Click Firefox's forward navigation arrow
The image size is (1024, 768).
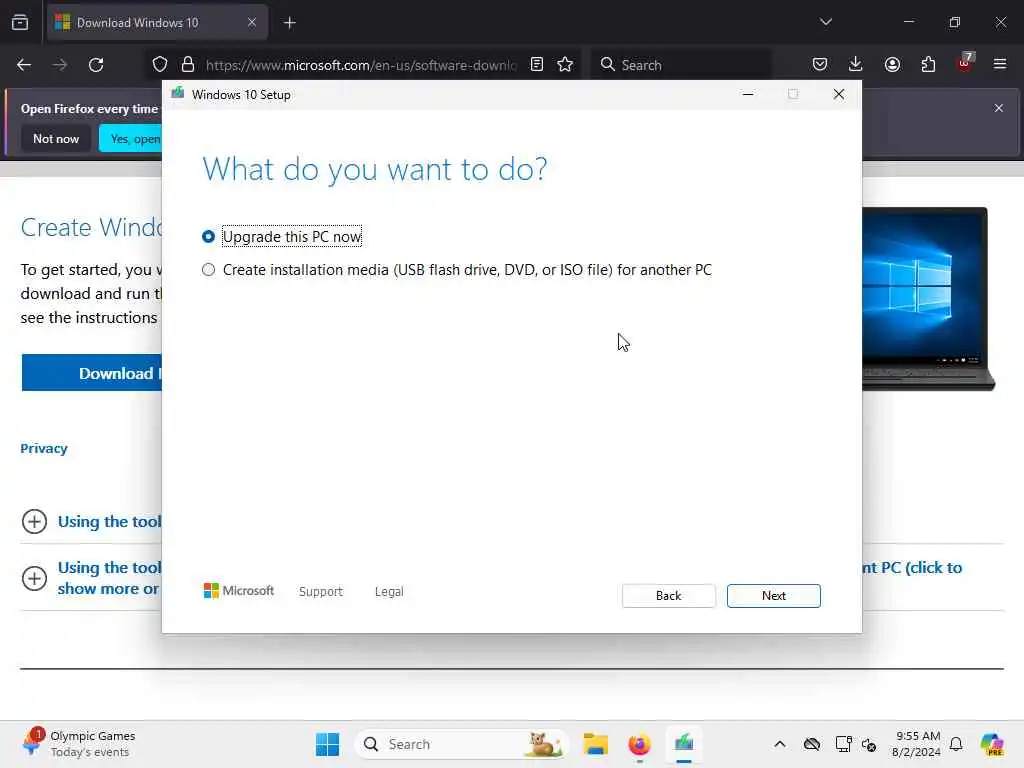coord(60,65)
